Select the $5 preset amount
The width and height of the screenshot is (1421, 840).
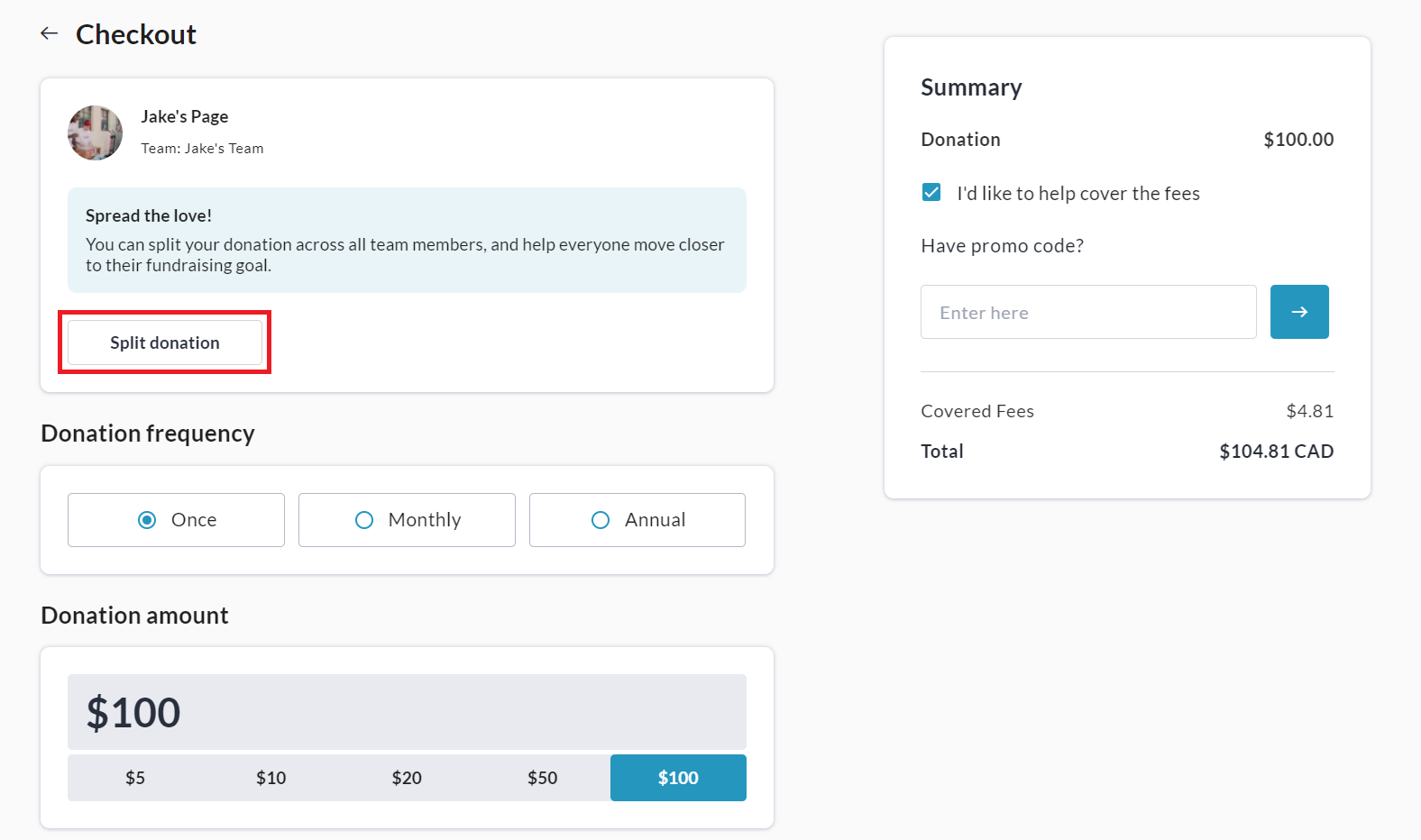pos(135,778)
